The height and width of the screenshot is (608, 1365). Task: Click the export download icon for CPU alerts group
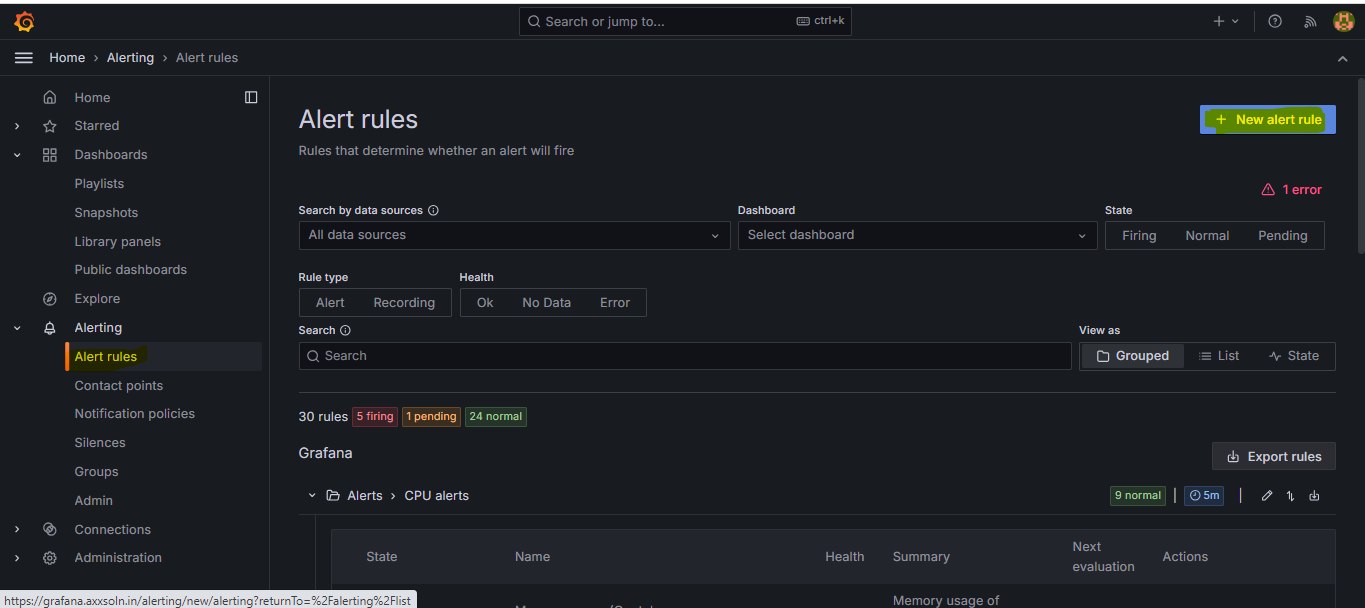1314,496
